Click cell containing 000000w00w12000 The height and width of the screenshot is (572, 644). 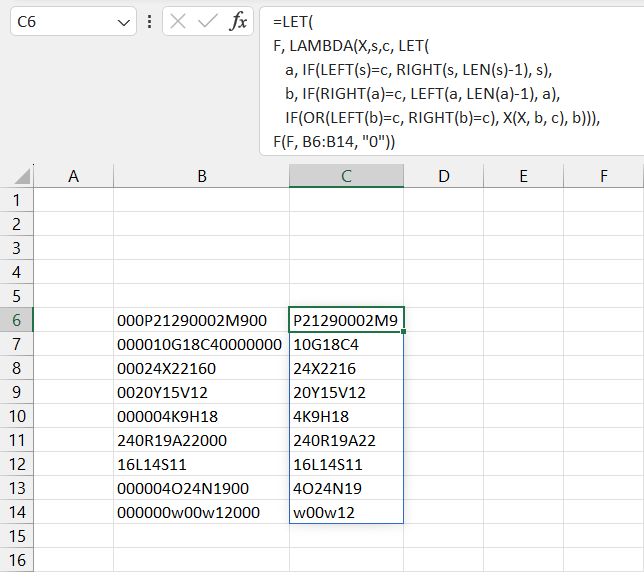(202, 512)
